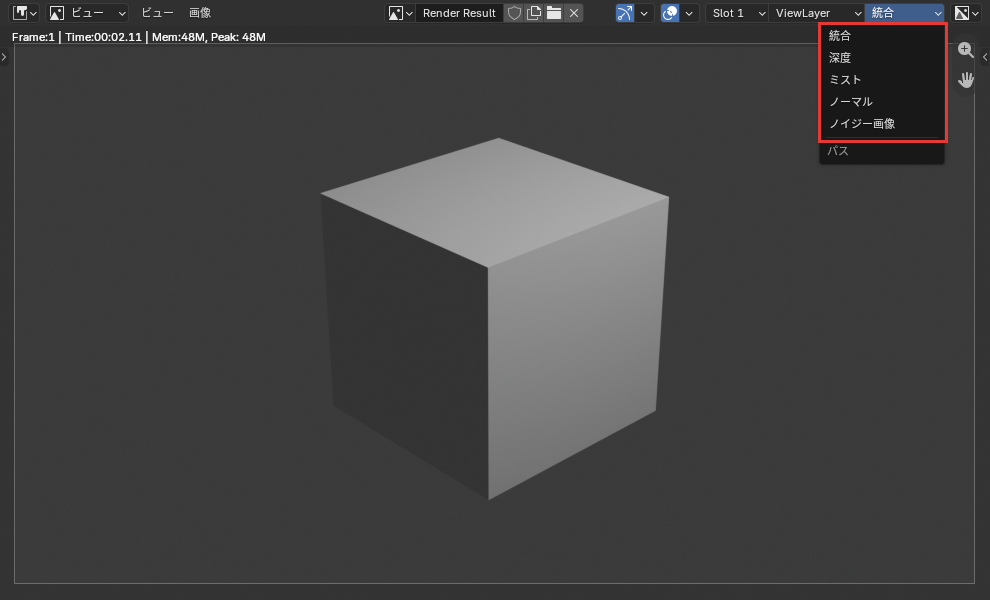Collapse the 統合 render pass dropdown in header
This screenshot has width=990, height=600.
905,13
